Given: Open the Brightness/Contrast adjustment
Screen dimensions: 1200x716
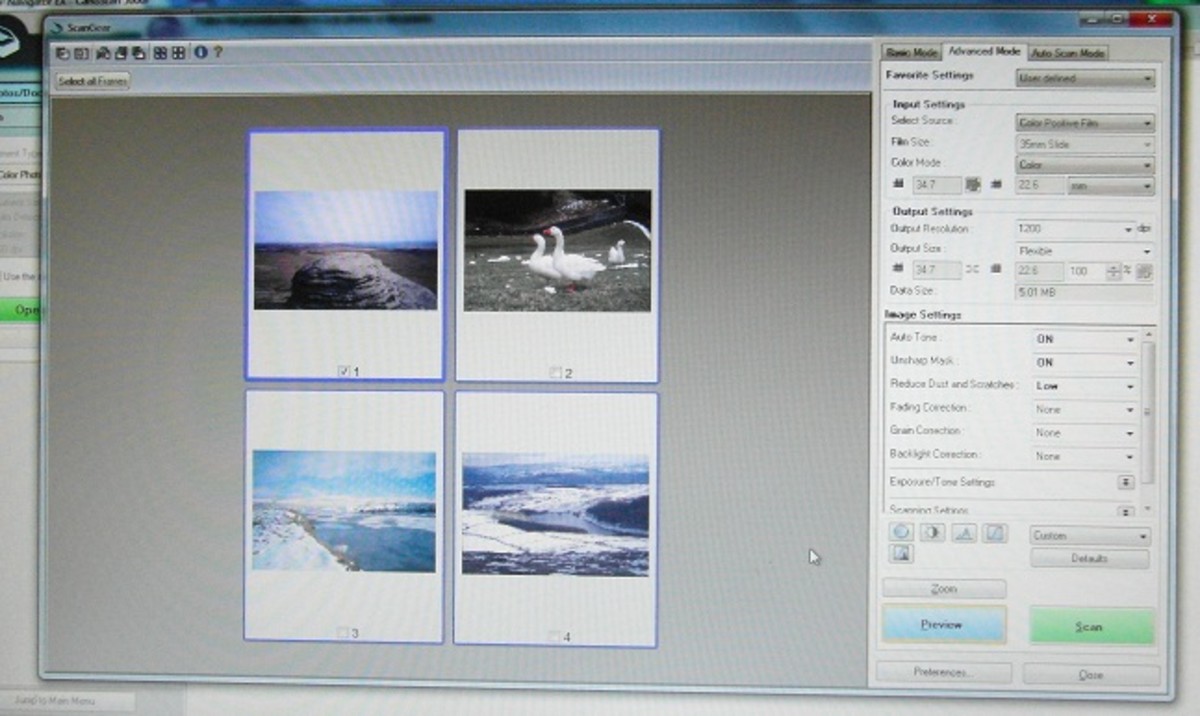Looking at the screenshot, I should [931, 532].
